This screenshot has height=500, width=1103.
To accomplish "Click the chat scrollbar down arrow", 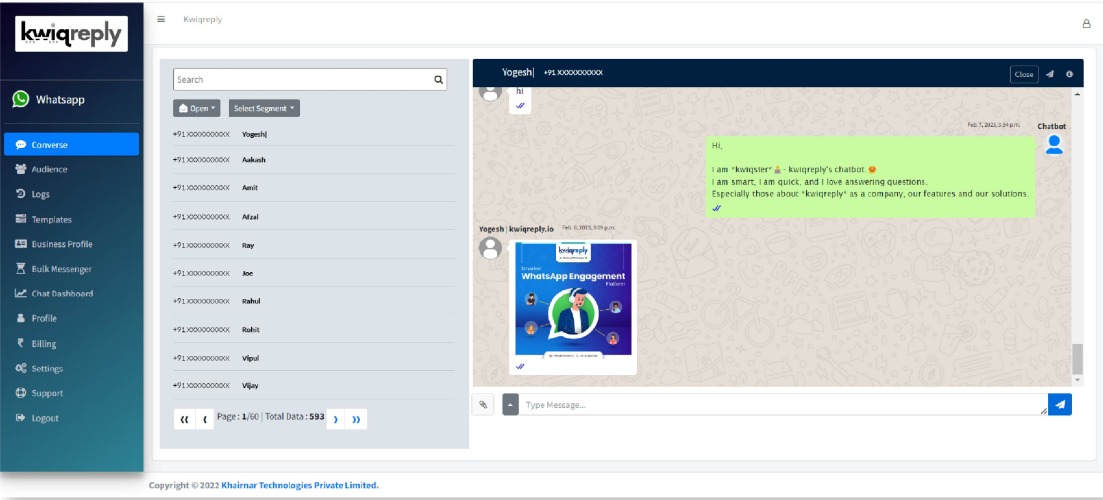I will point(1077,380).
